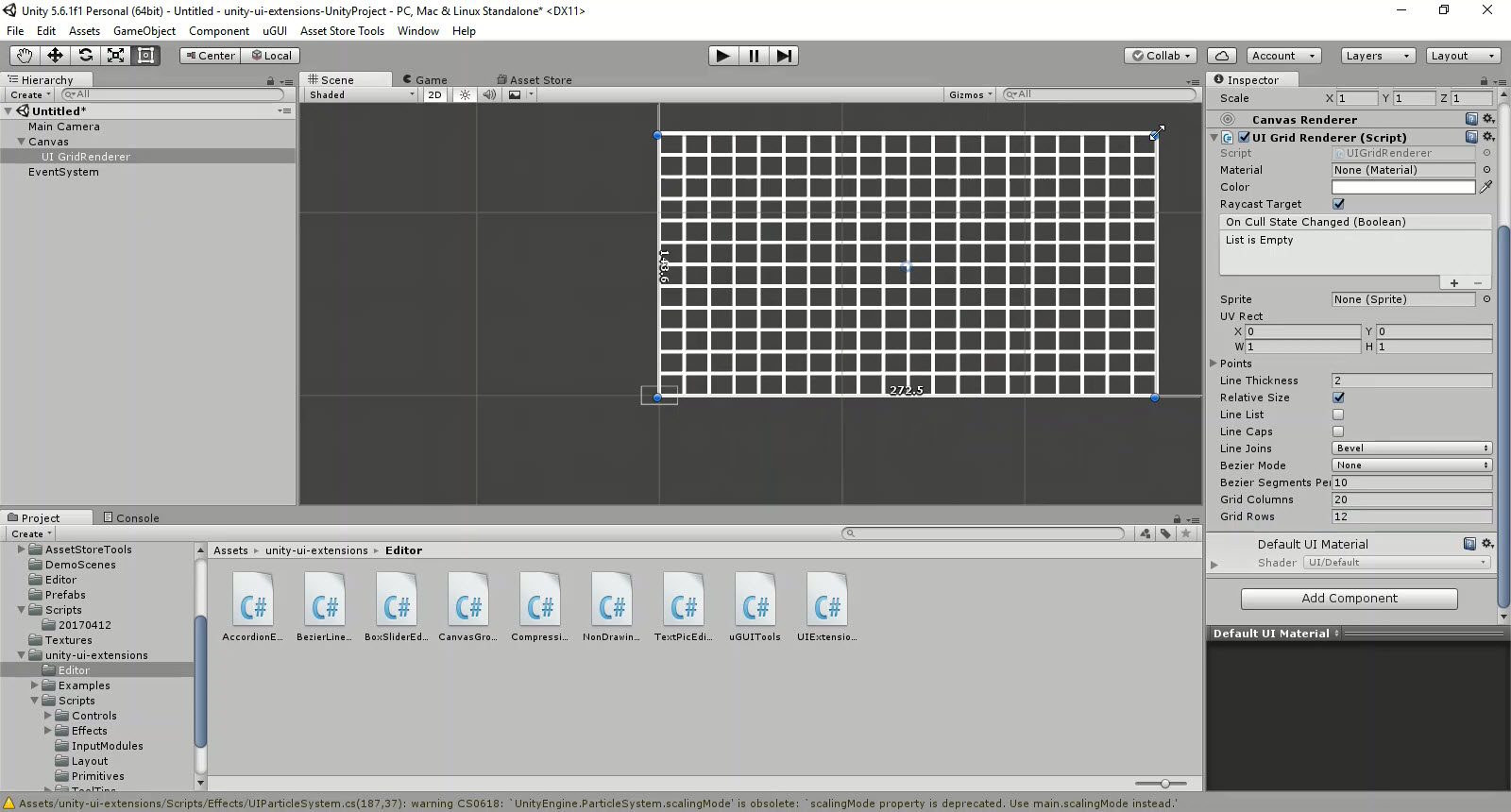Click the Add Component button

(1350, 599)
